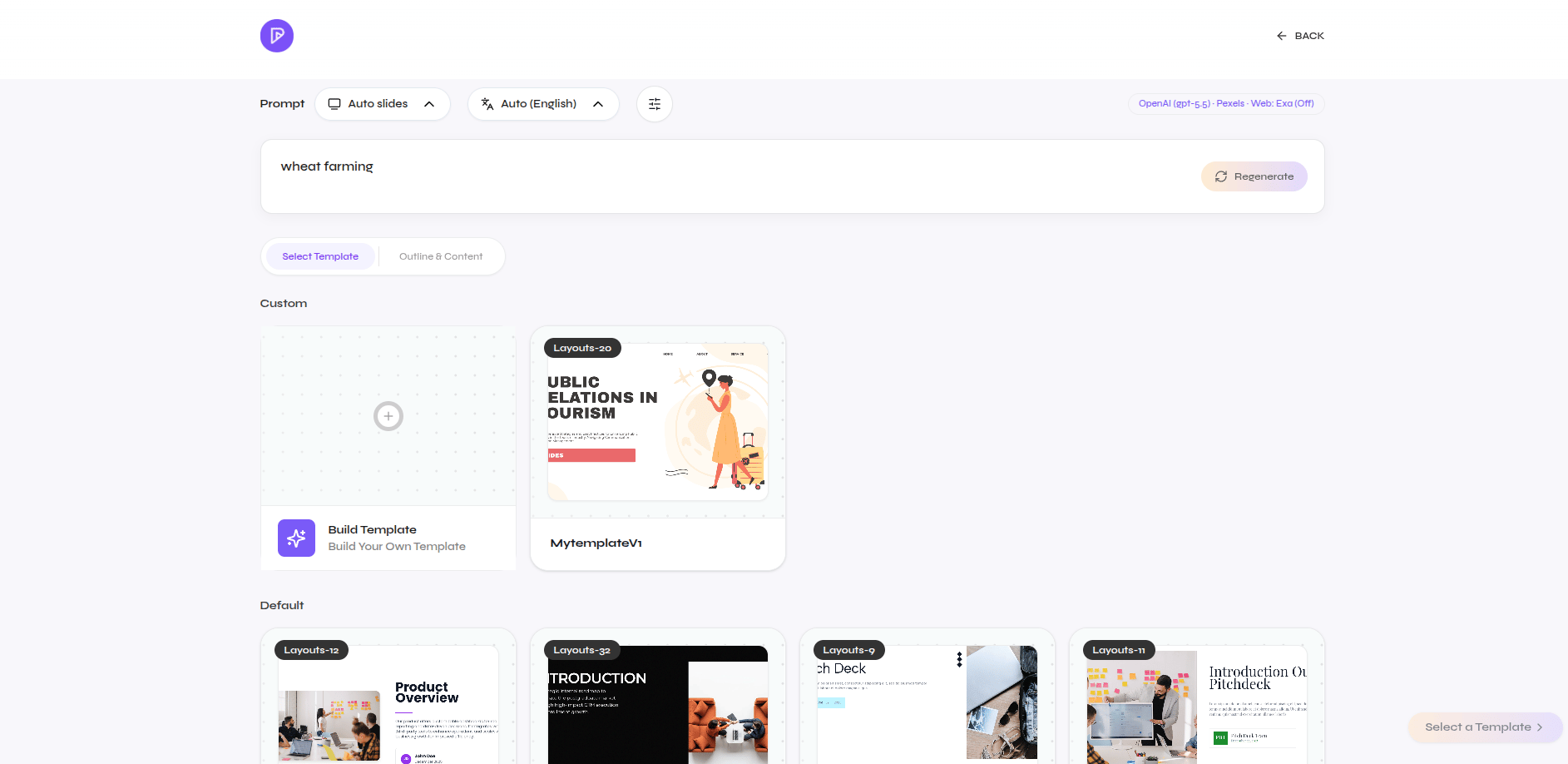Open the Auto slides dropdown
The width and height of the screenshot is (1568, 764).
pyautogui.click(x=382, y=104)
